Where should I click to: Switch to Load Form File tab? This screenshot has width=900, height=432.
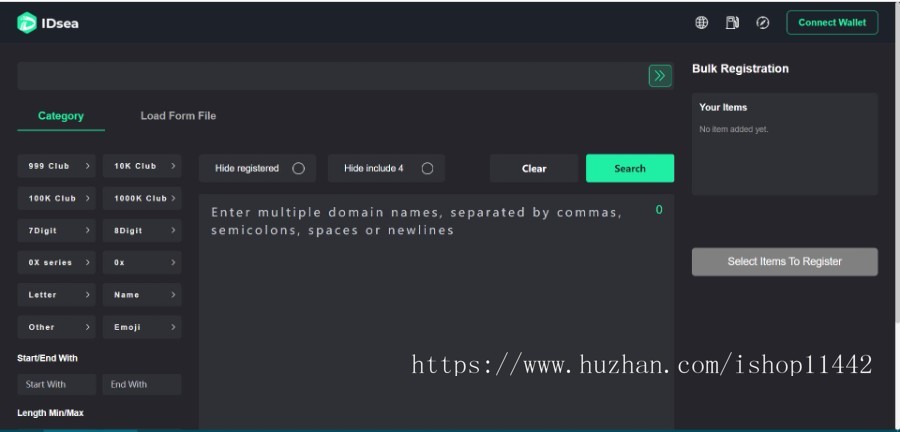click(x=178, y=116)
